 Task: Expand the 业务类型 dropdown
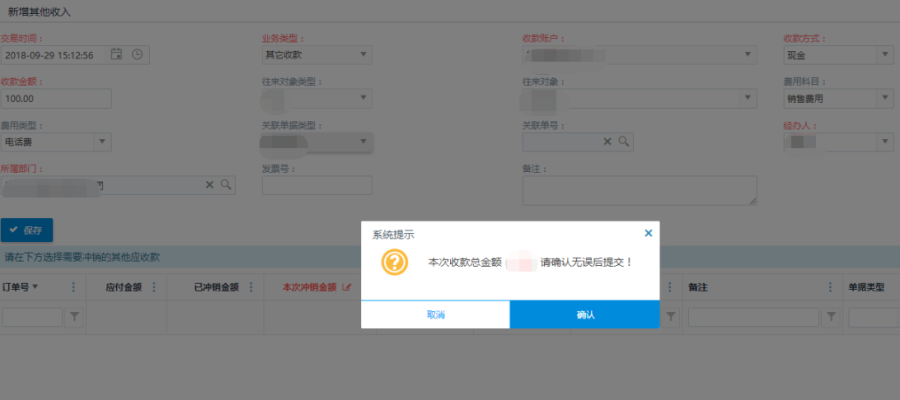click(363, 54)
